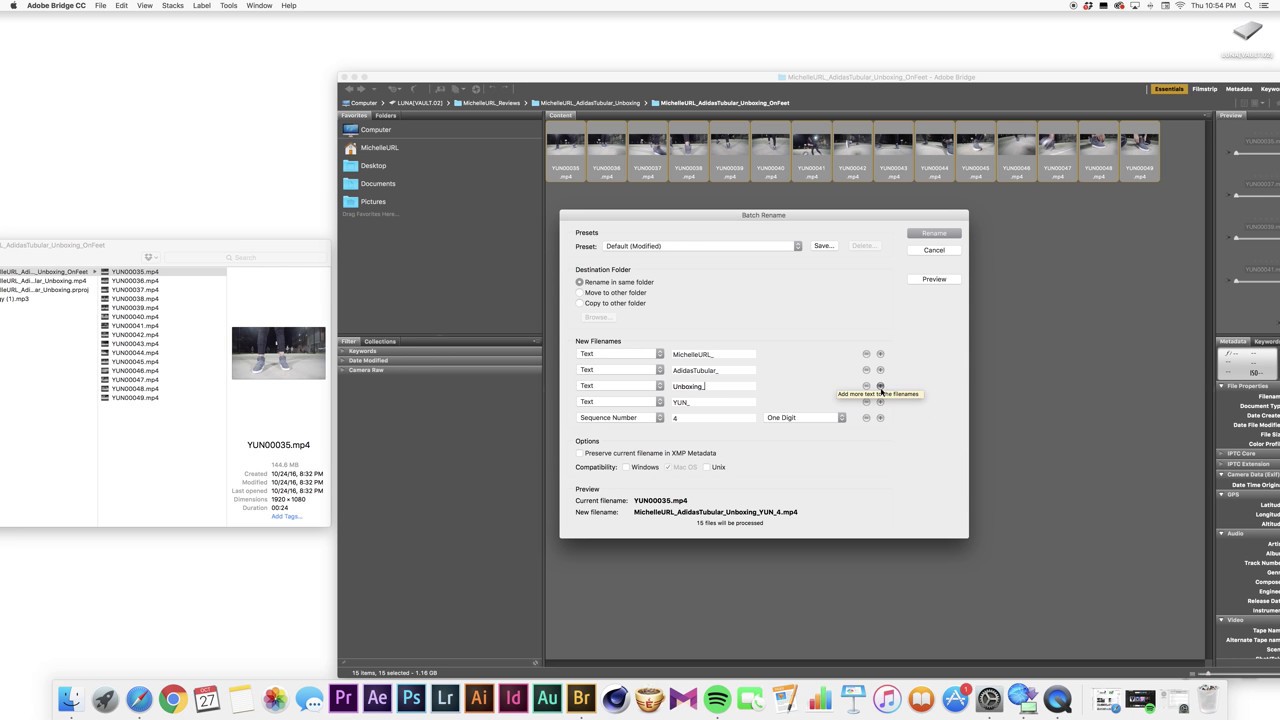Open the Preset dropdown Default (Modified)
This screenshot has height=720, width=1280.
point(702,246)
